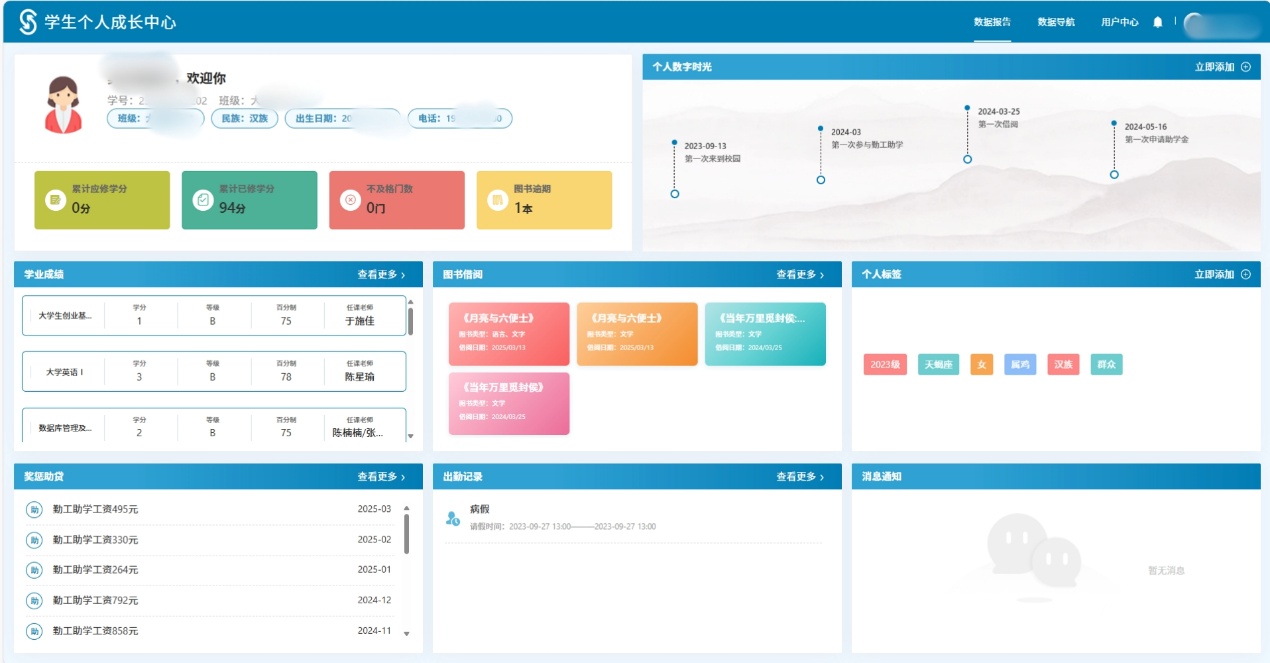
Task: Select the red 2023级 personal tag
Action: coord(885,365)
